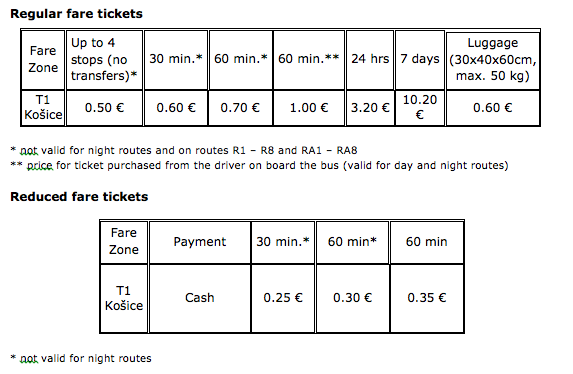573x374 pixels.
Task: Click the Reduced fare tickets heading
Action: point(79,197)
